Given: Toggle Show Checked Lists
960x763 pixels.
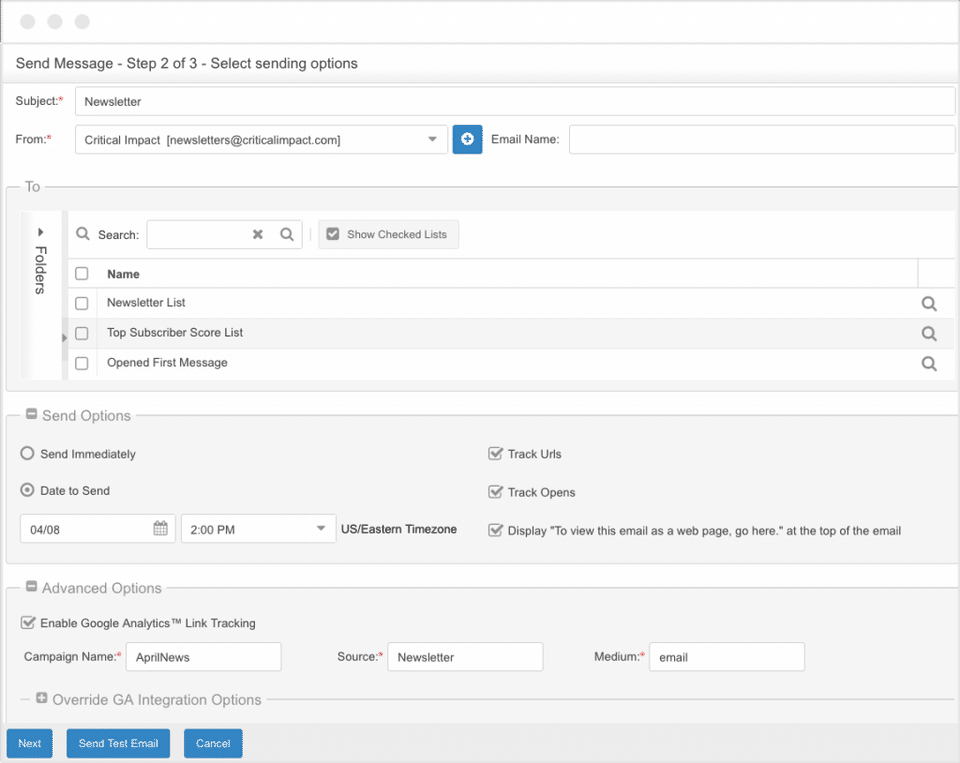Looking at the screenshot, I should (388, 235).
